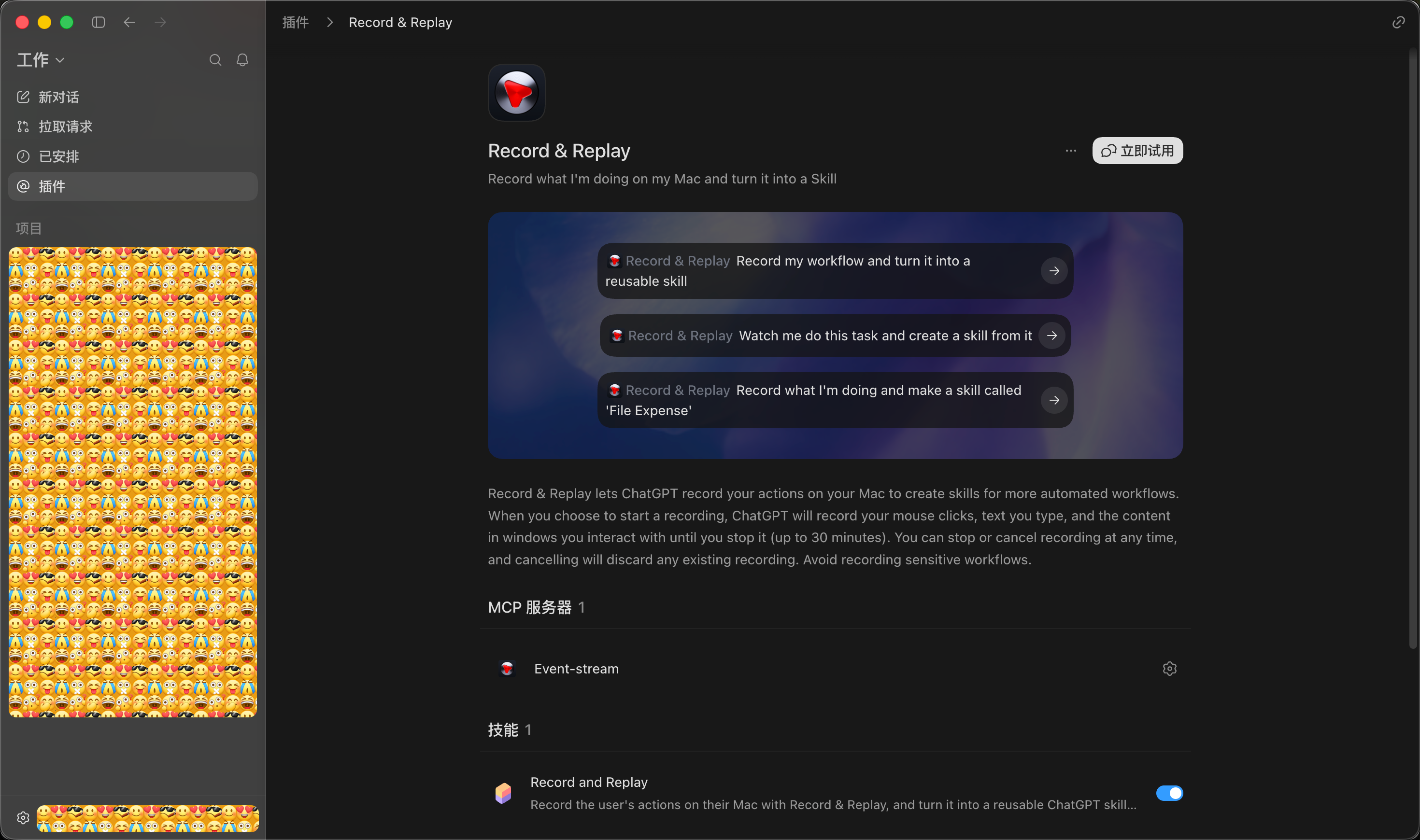Expand the 工作 workspace dropdown
Viewport: 1420px width, 840px height.
(x=41, y=60)
